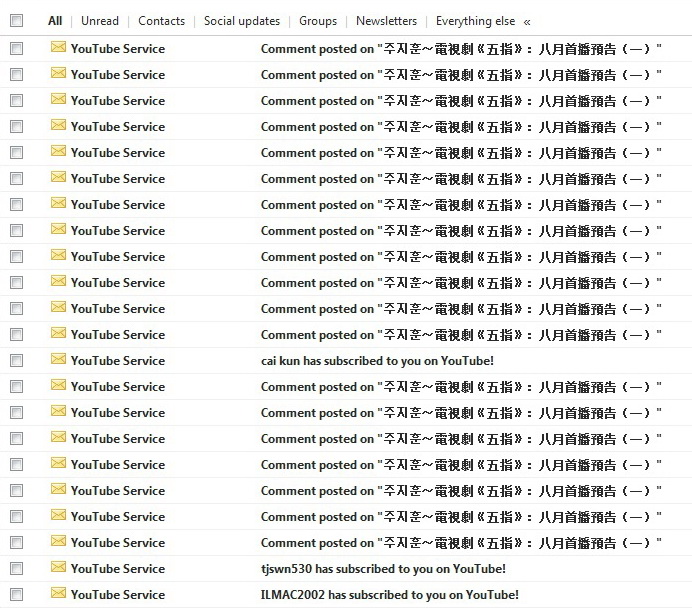Viewport: 692px width, 608px height.
Task: Click envelope icon of the first email under the filter bar
Action: pyautogui.click(x=58, y=47)
